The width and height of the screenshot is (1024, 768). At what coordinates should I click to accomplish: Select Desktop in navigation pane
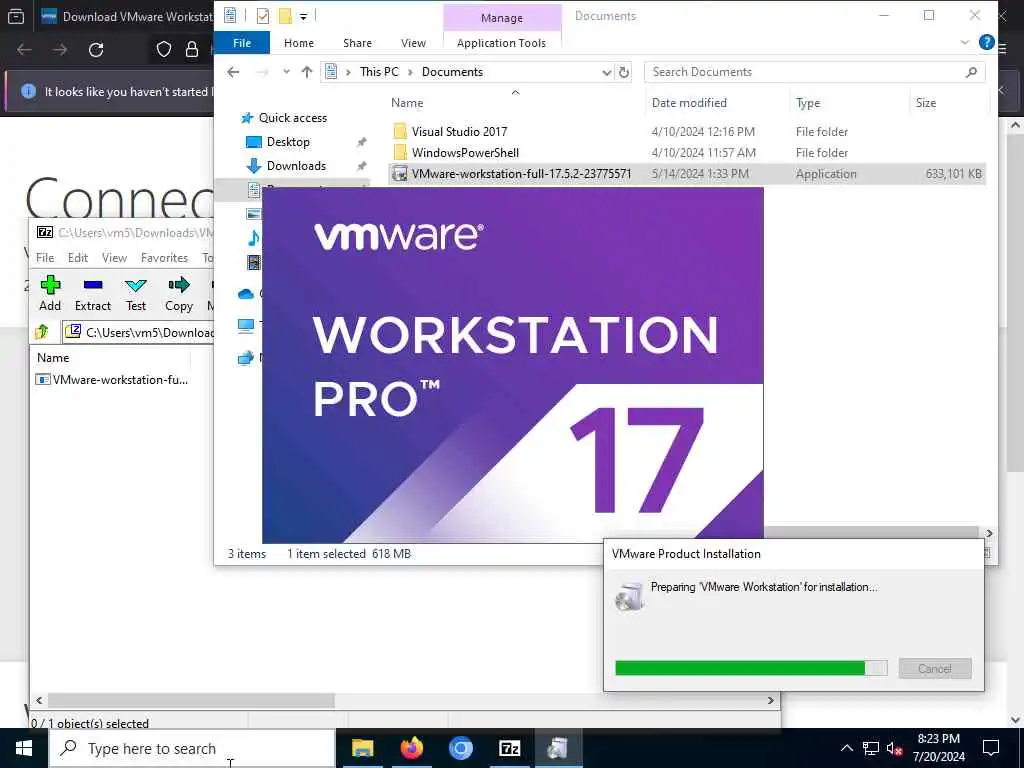pyautogui.click(x=287, y=142)
